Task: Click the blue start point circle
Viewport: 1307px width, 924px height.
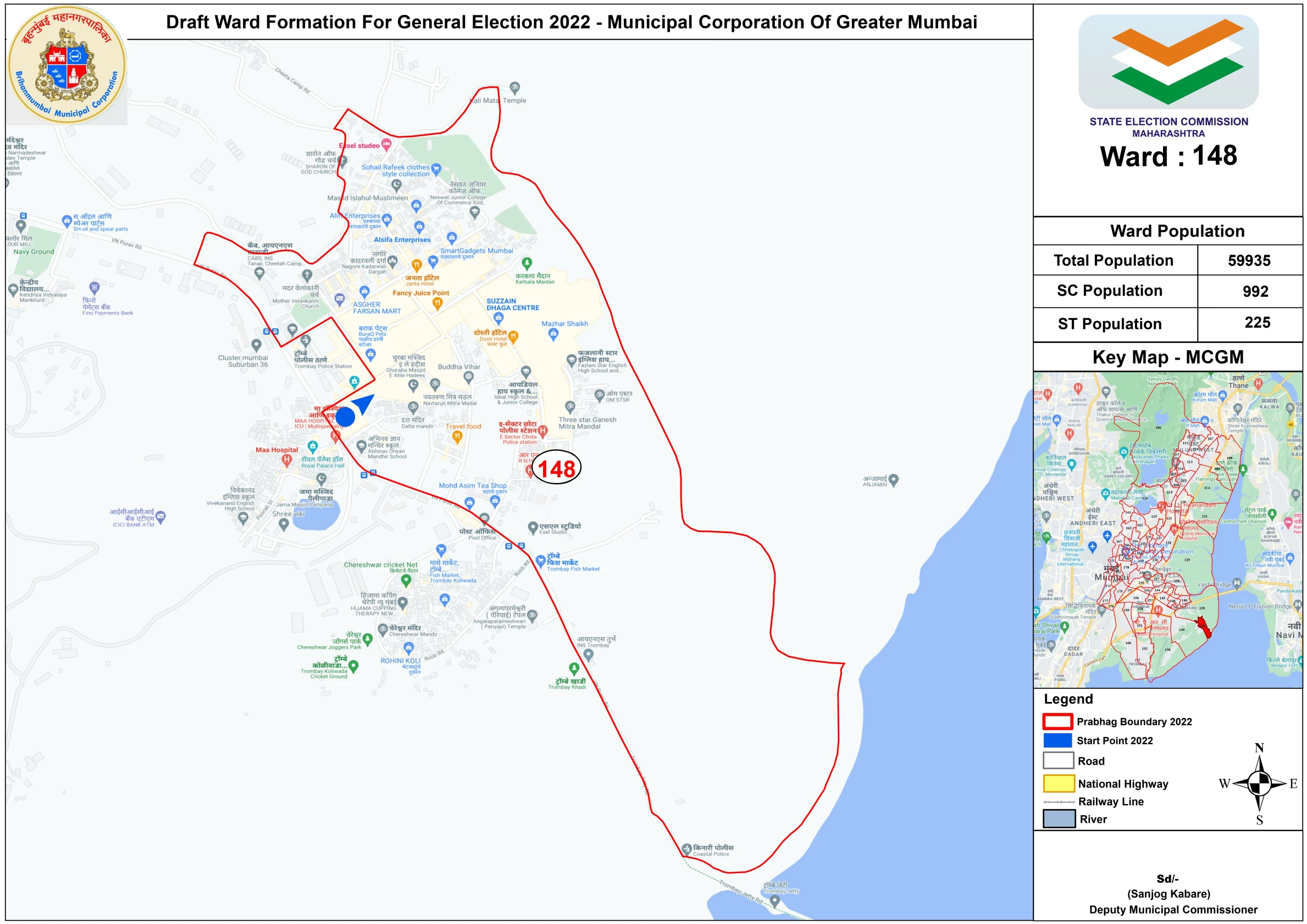Action: [345, 416]
